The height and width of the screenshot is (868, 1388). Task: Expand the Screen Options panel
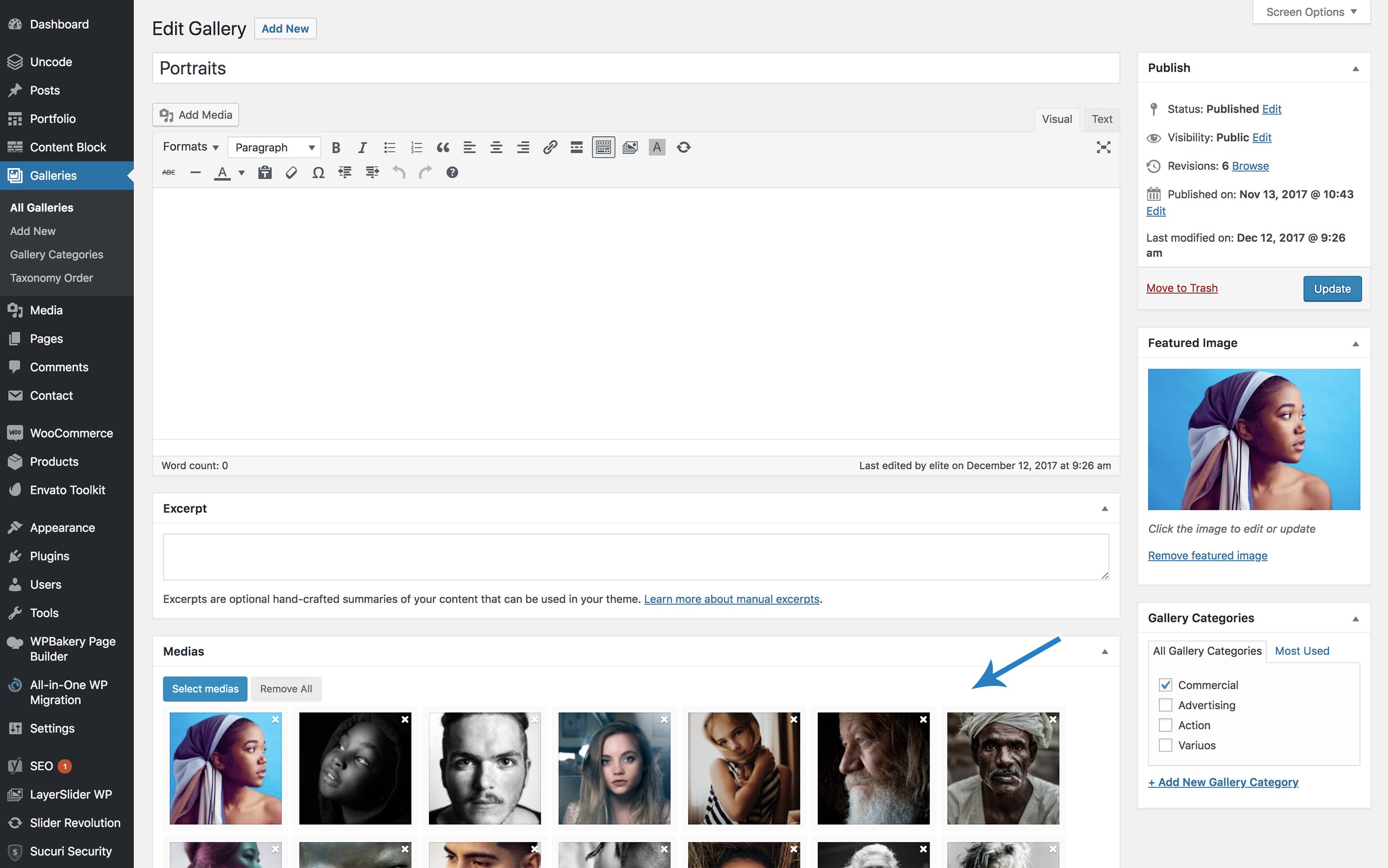click(x=1311, y=12)
